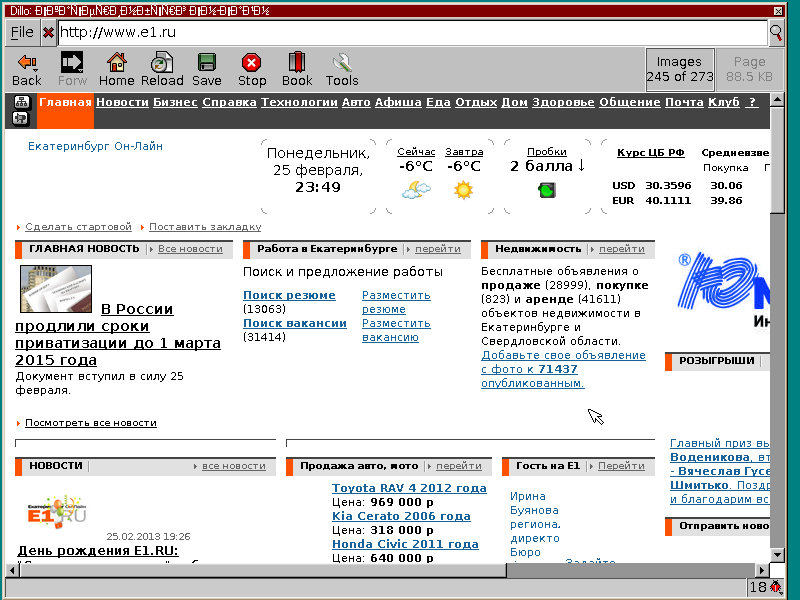Open the File menu

coord(22,33)
